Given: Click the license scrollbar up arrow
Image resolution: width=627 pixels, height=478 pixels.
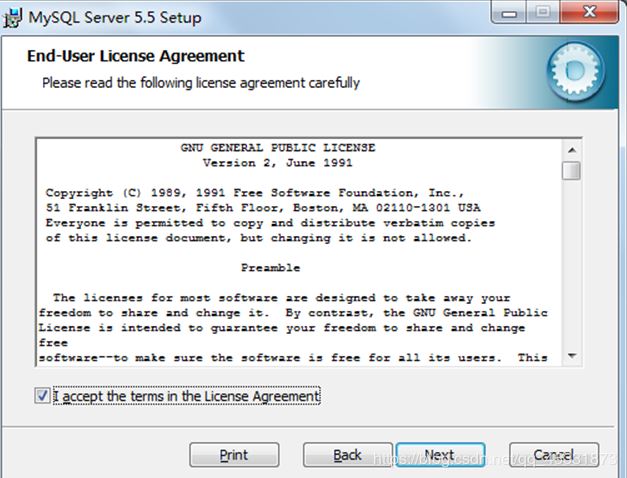Looking at the screenshot, I should coord(572,150).
